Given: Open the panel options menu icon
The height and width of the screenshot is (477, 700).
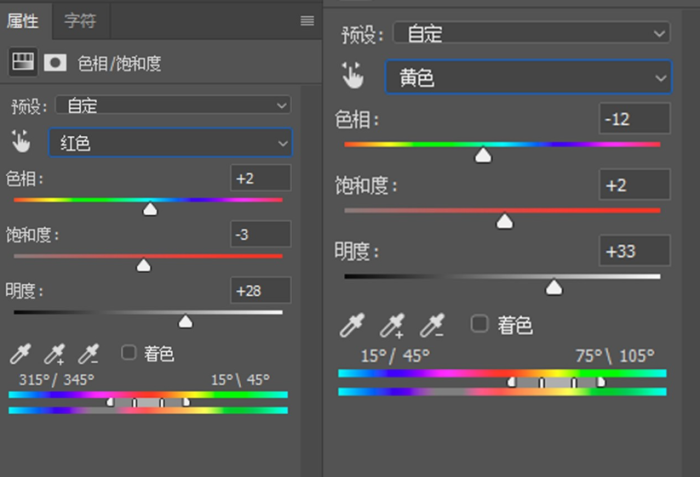Looking at the screenshot, I should pos(307,21).
